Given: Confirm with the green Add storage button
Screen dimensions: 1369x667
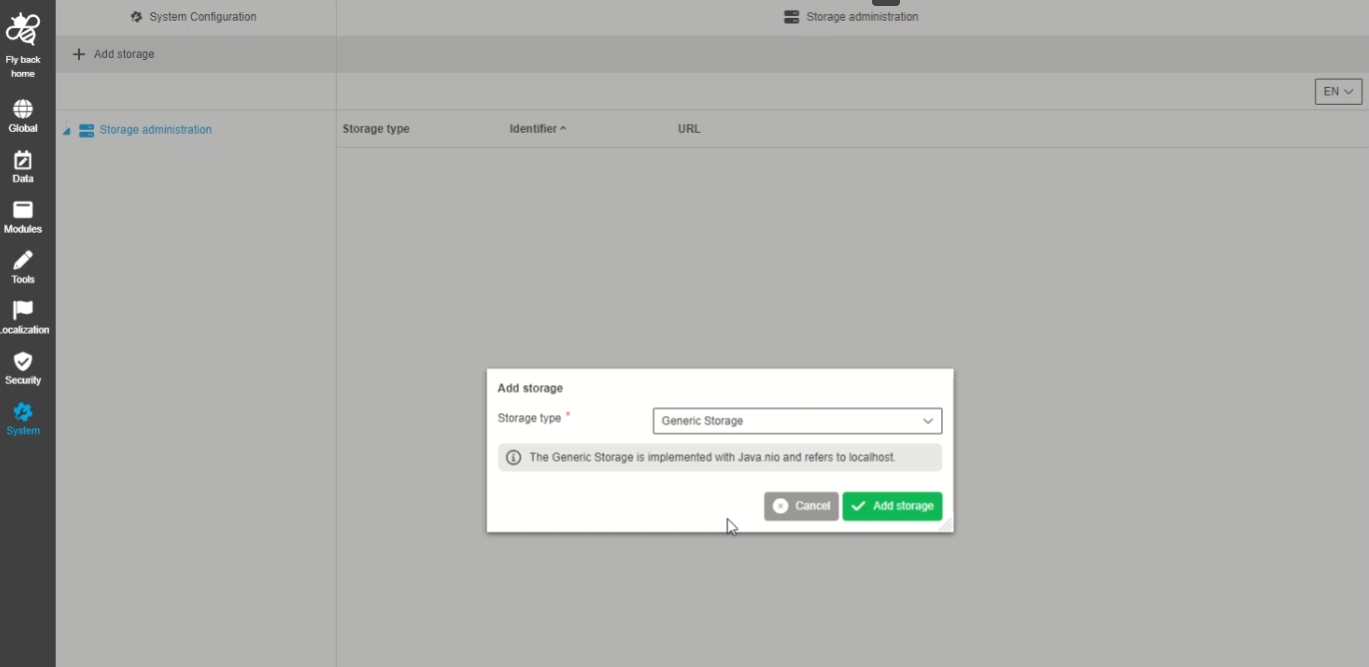Looking at the screenshot, I should point(892,506).
